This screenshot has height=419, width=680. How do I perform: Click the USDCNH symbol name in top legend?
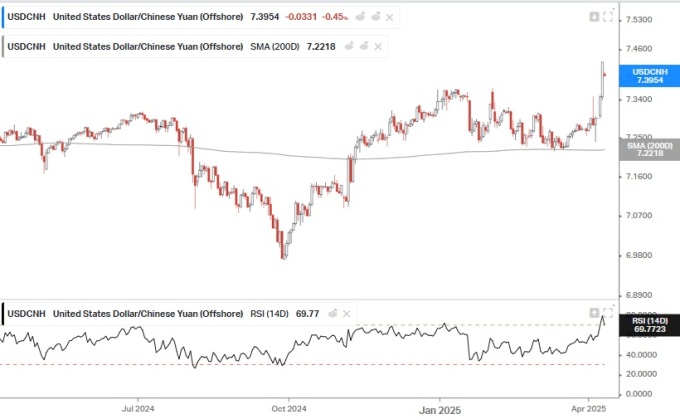(26, 17)
